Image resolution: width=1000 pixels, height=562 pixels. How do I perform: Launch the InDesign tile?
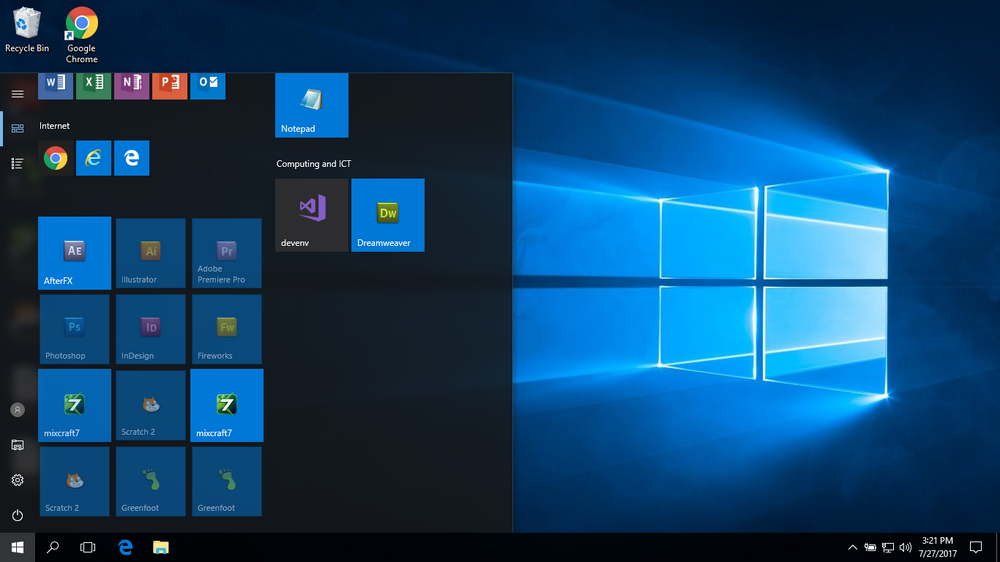(x=151, y=329)
